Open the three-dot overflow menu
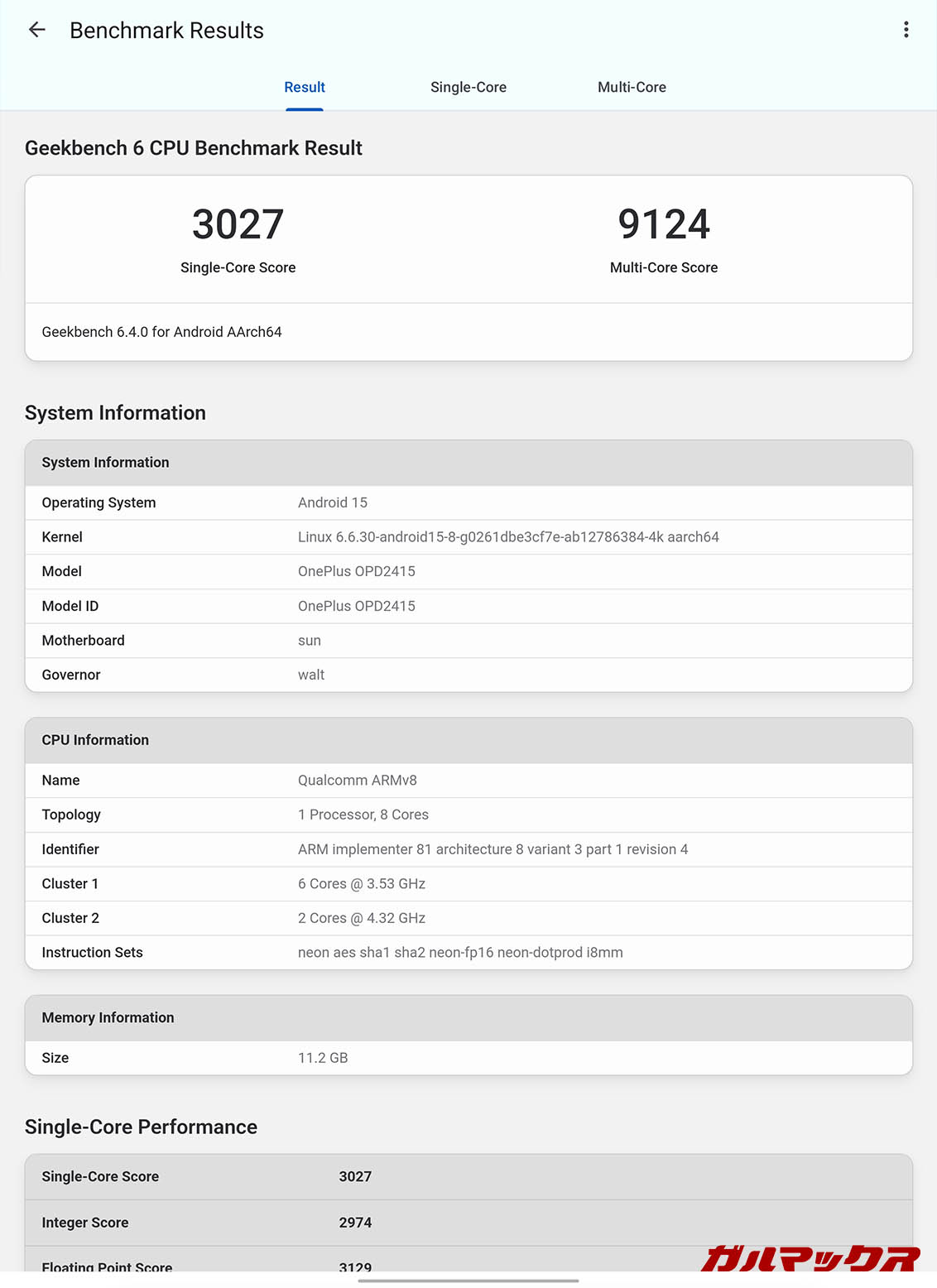The width and height of the screenshot is (937, 1288). tap(906, 31)
